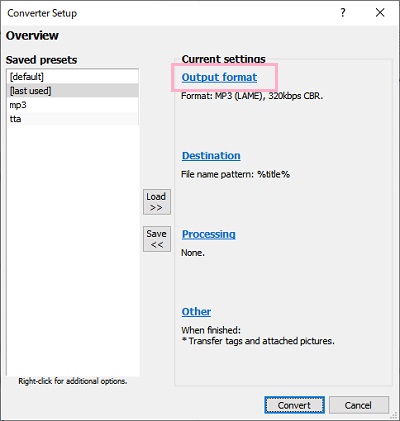The width and height of the screenshot is (400, 421).
Task: Click the 'When finished:' text
Action: (211, 330)
